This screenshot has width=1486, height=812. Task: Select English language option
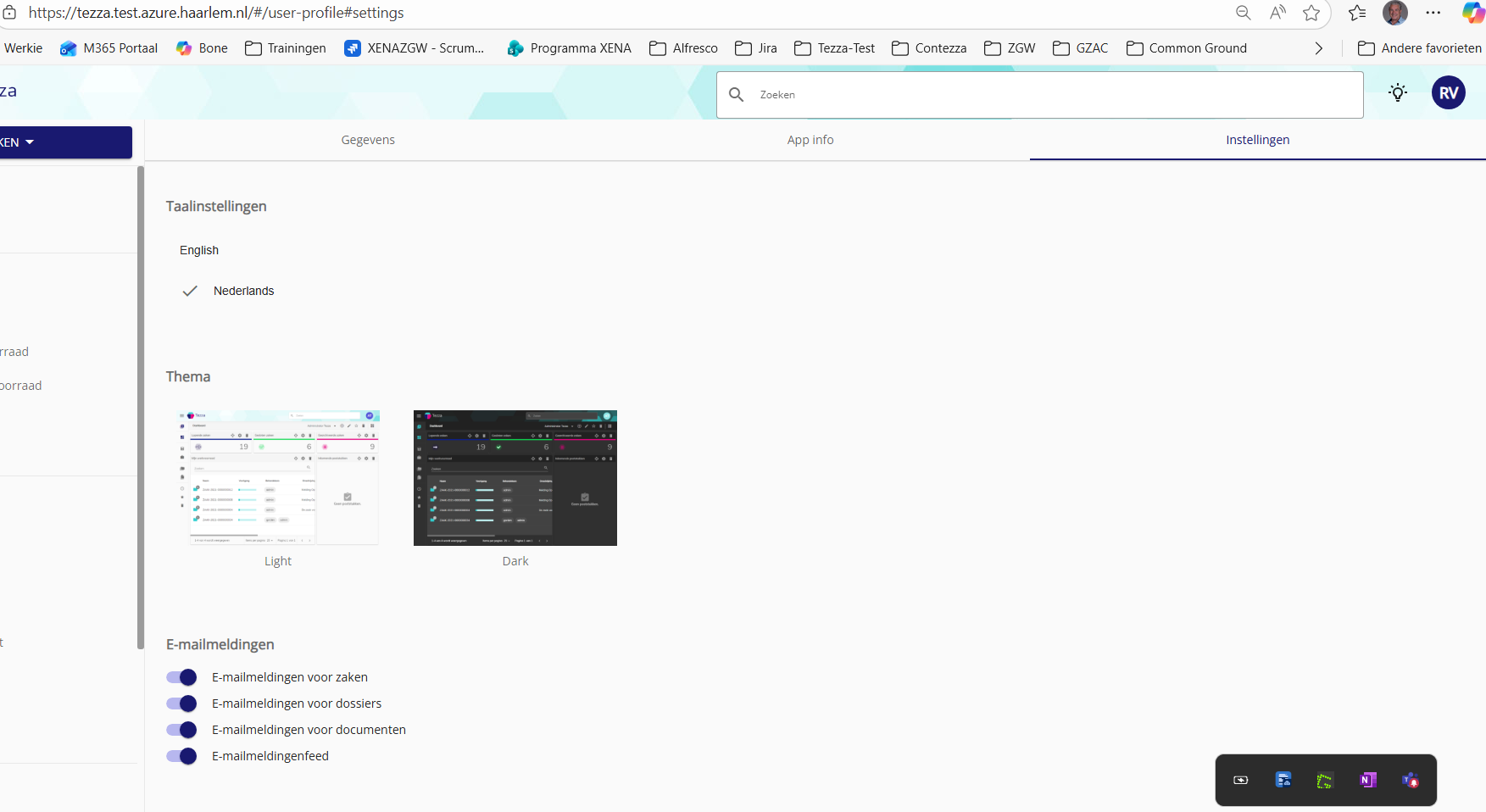[x=199, y=250]
